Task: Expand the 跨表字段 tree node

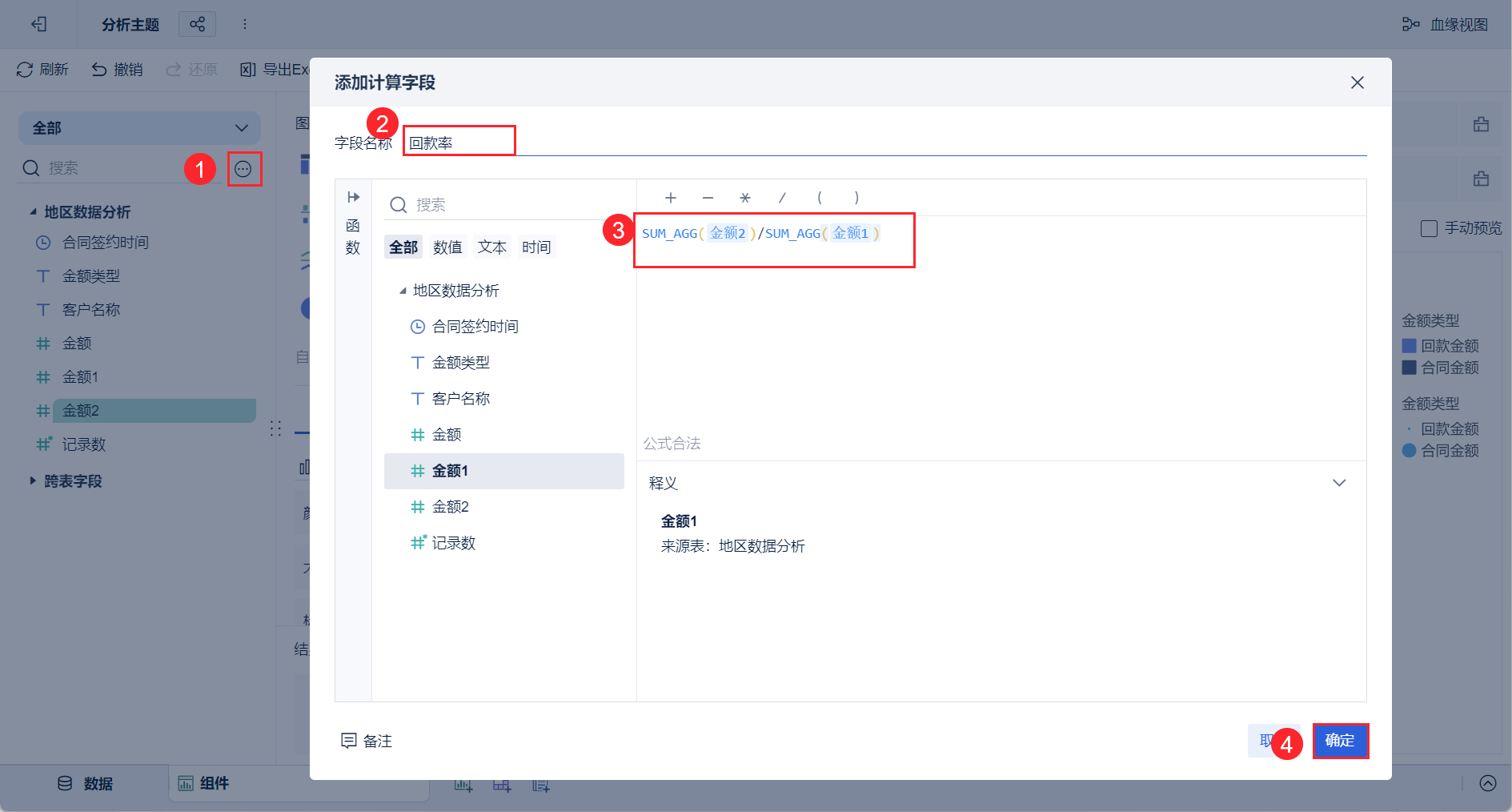Action: pyautogui.click(x=33, y=480)
